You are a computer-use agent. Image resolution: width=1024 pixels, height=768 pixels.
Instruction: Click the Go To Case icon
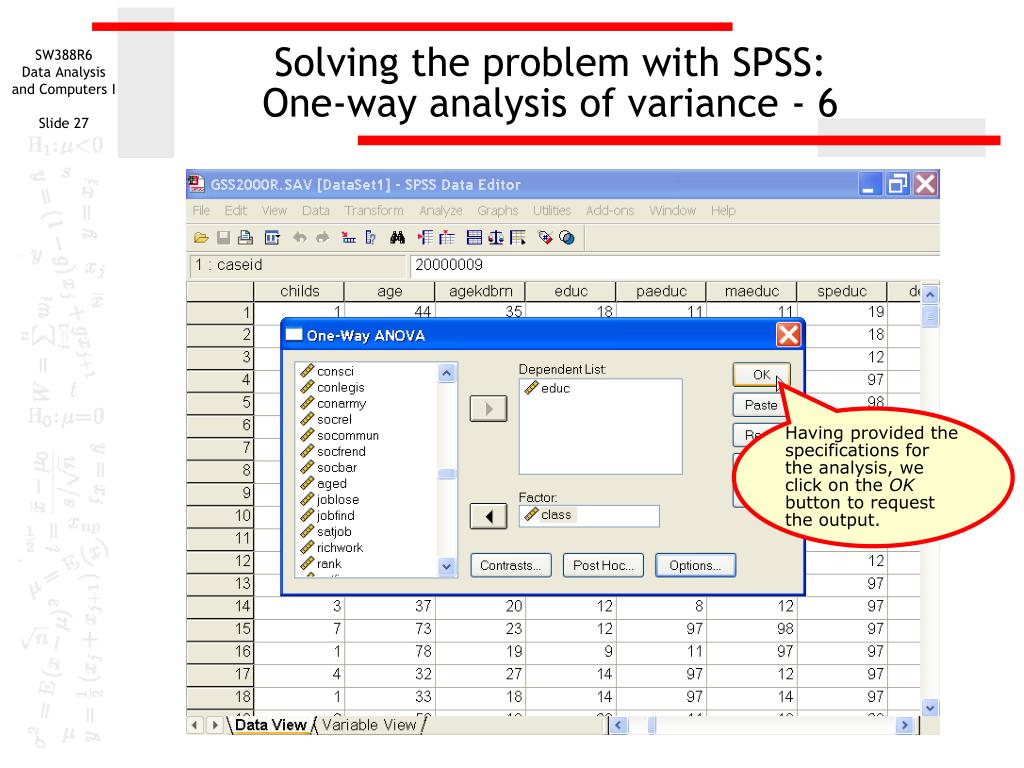pos(348,238)
